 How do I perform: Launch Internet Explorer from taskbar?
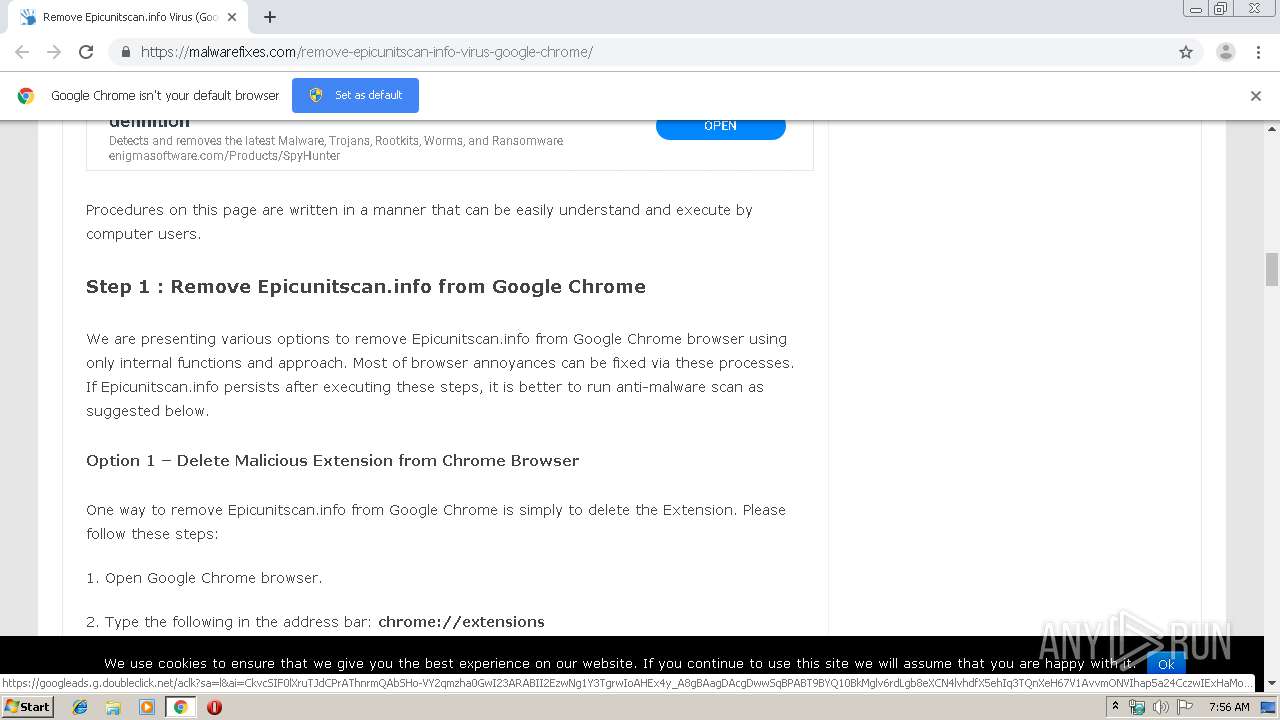pyautogui.click(x=80, y=707)
